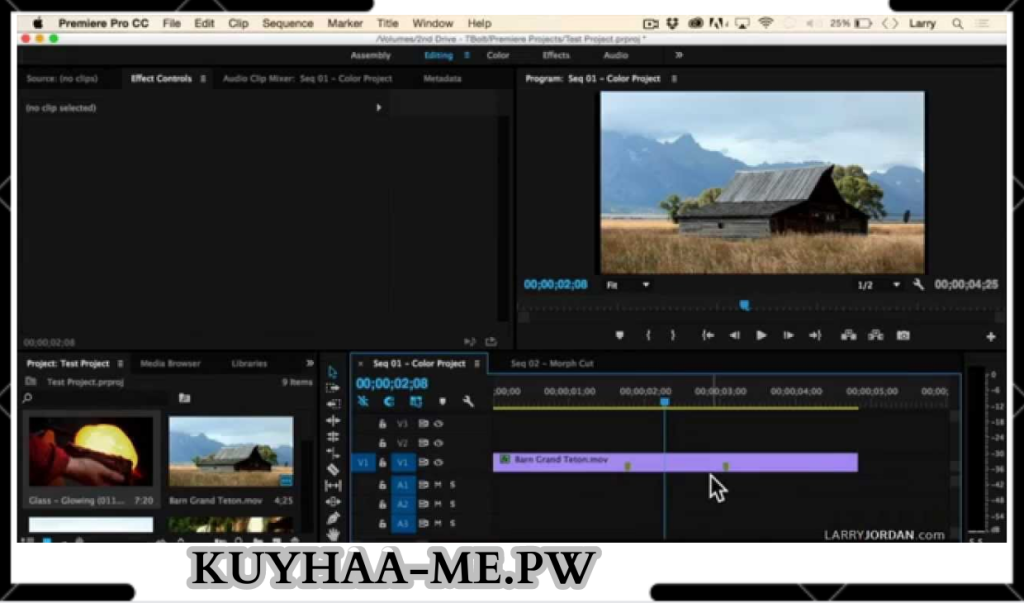Toggle V3 track output eye
This screenshot has height=603, width=1024.
pos(438,423)
